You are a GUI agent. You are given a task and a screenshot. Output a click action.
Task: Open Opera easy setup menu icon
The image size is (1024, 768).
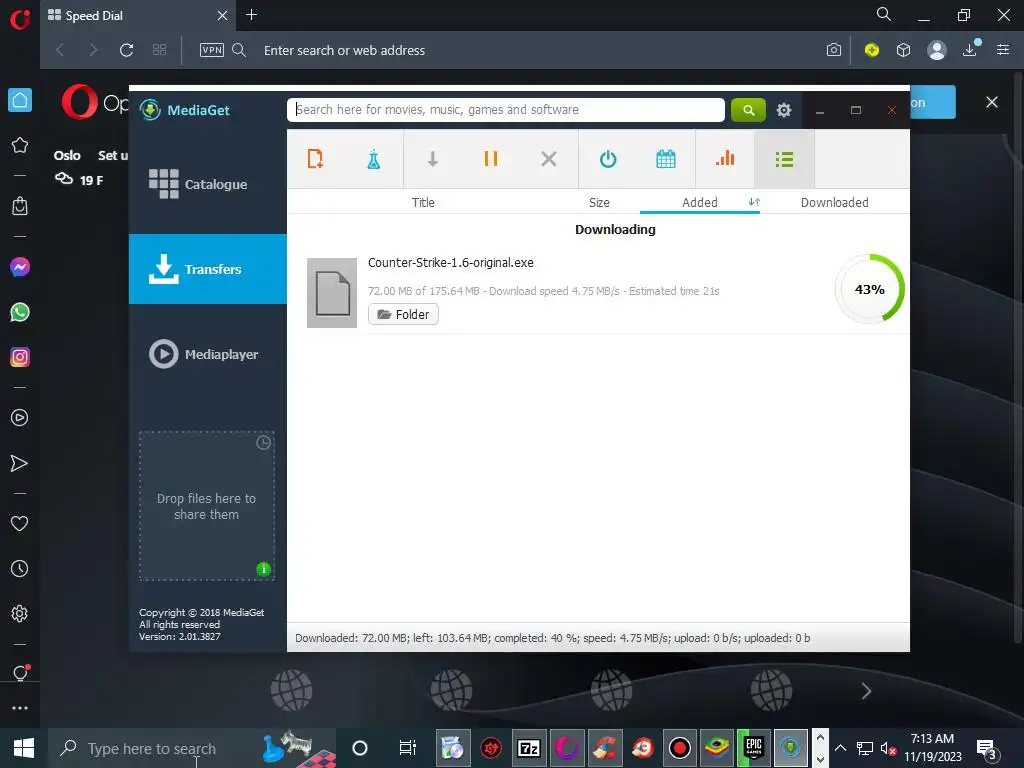pyautogui.click(x=1003, y=50)
